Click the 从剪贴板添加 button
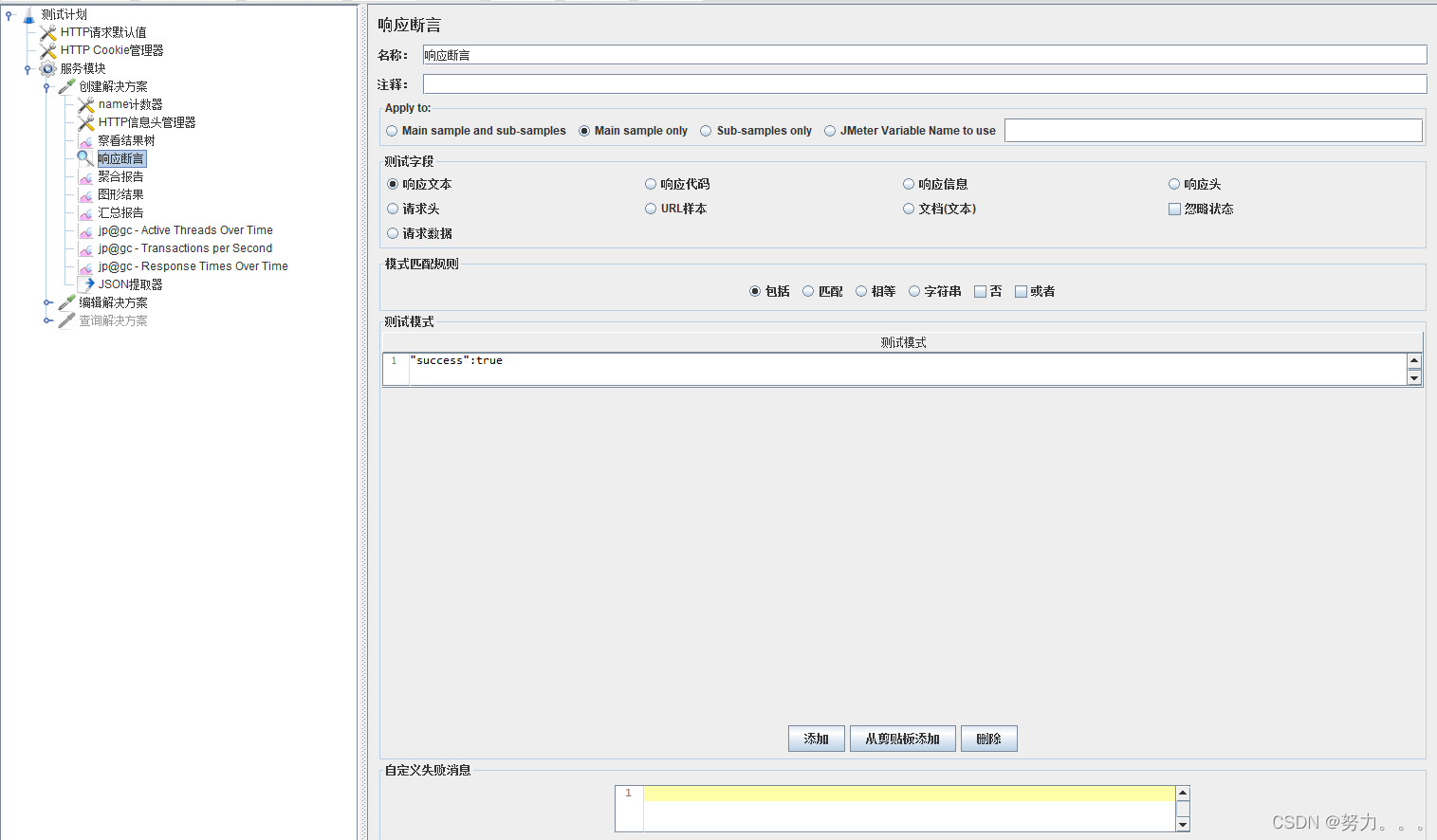This screenshot has height=840, width=1437. (902, 739)
